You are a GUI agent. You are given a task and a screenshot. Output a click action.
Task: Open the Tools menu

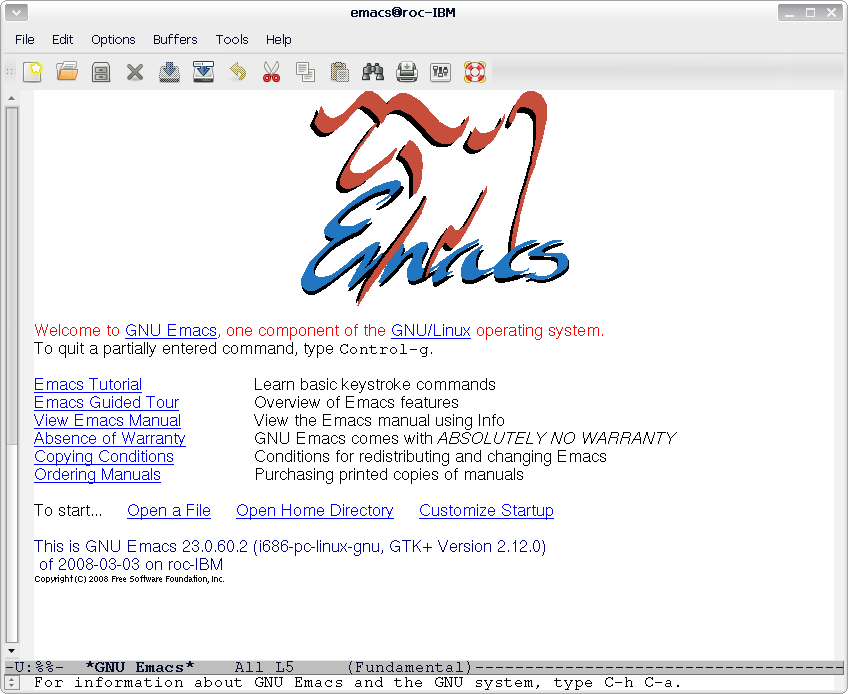[x=232, y=39]
